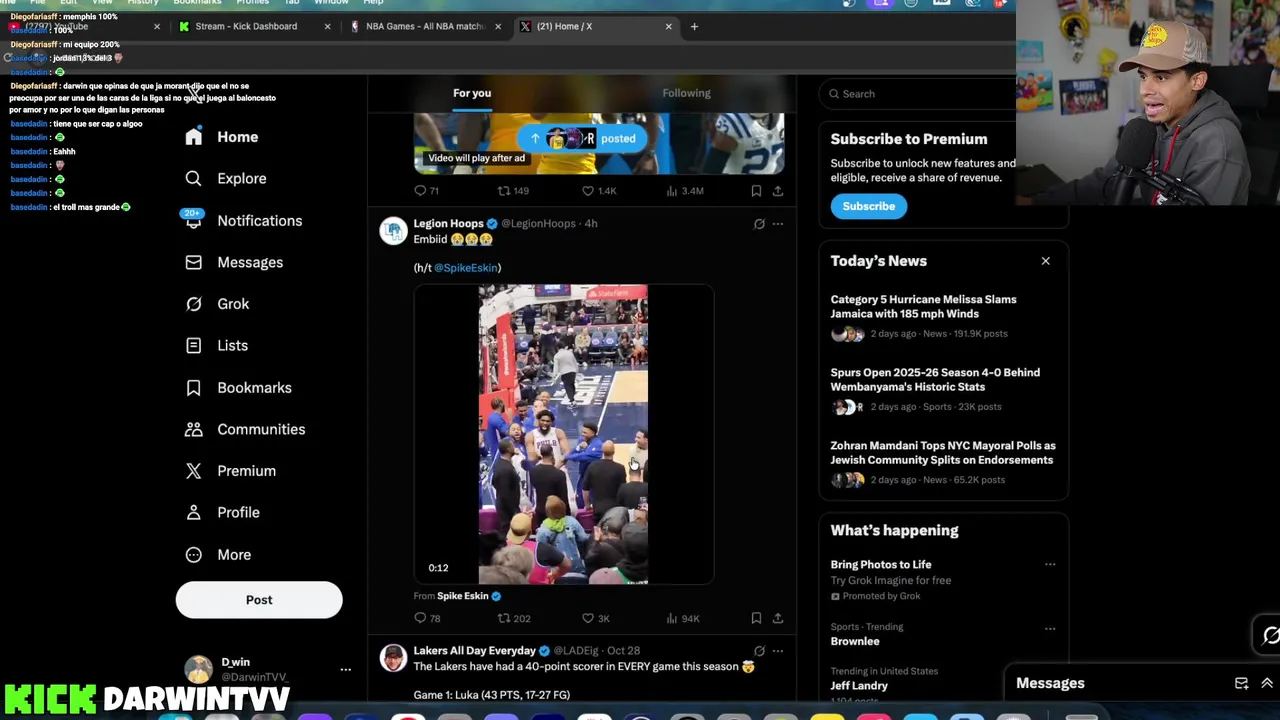This screenshot has width=1280, height=720.
Task: Open the Bookmarks icon in sidebar
Action: [193, 388]
